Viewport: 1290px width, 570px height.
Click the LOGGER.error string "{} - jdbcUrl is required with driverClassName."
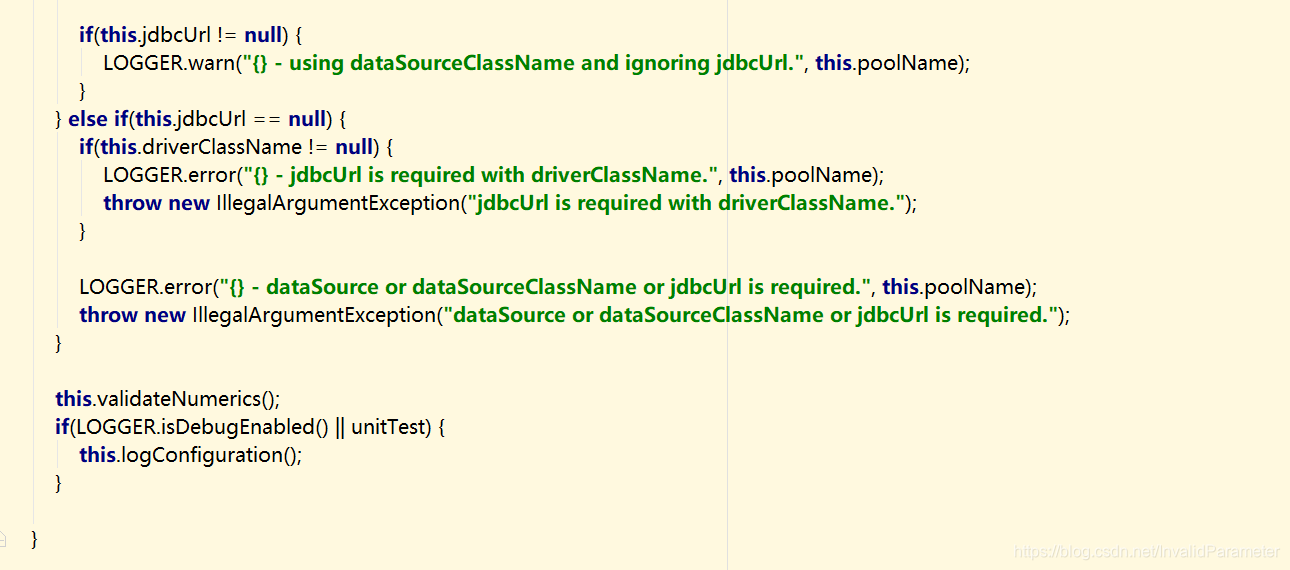(480, 175)
